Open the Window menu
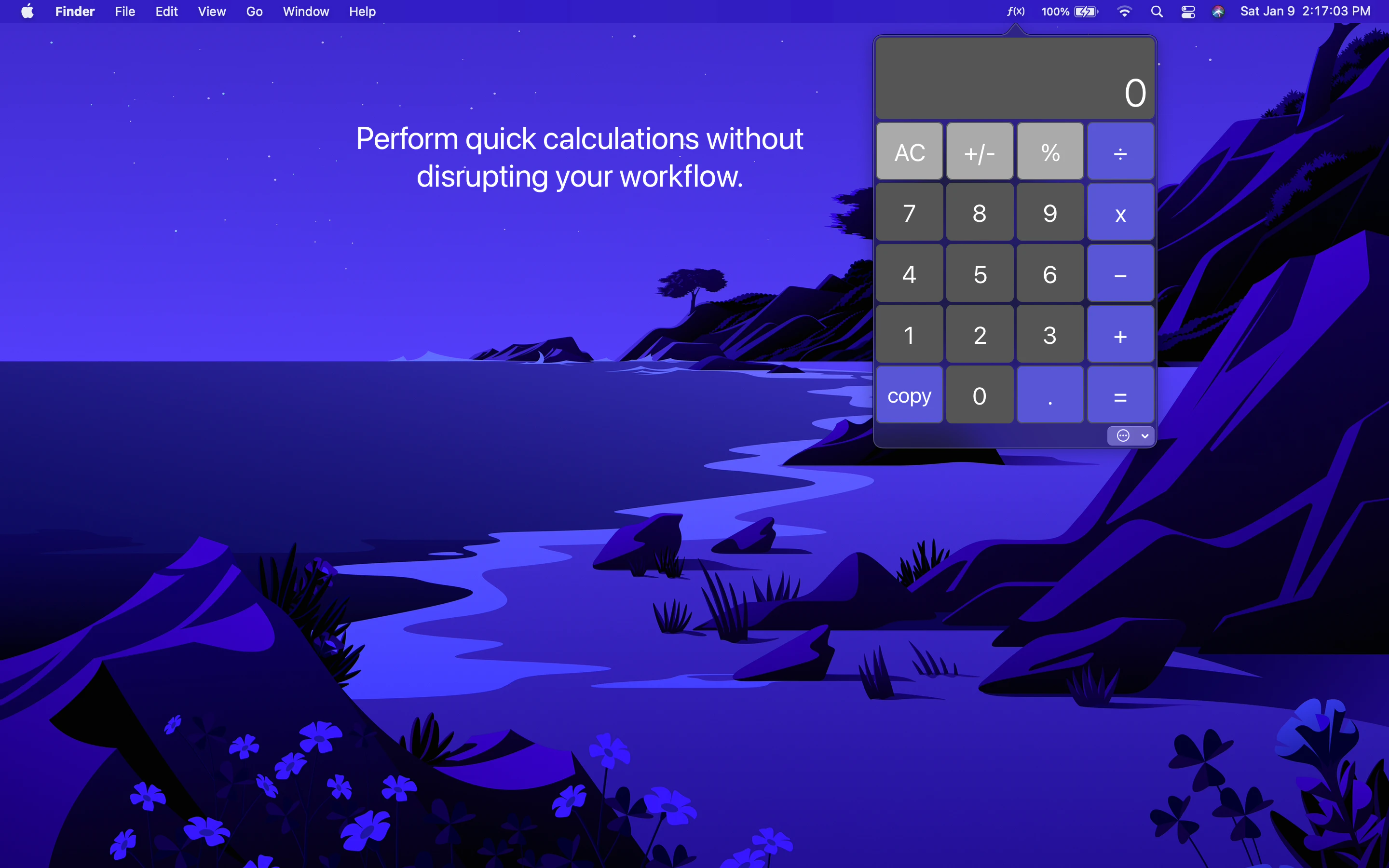Viewport: 1389px width, 868px height. tap(305, 12)
